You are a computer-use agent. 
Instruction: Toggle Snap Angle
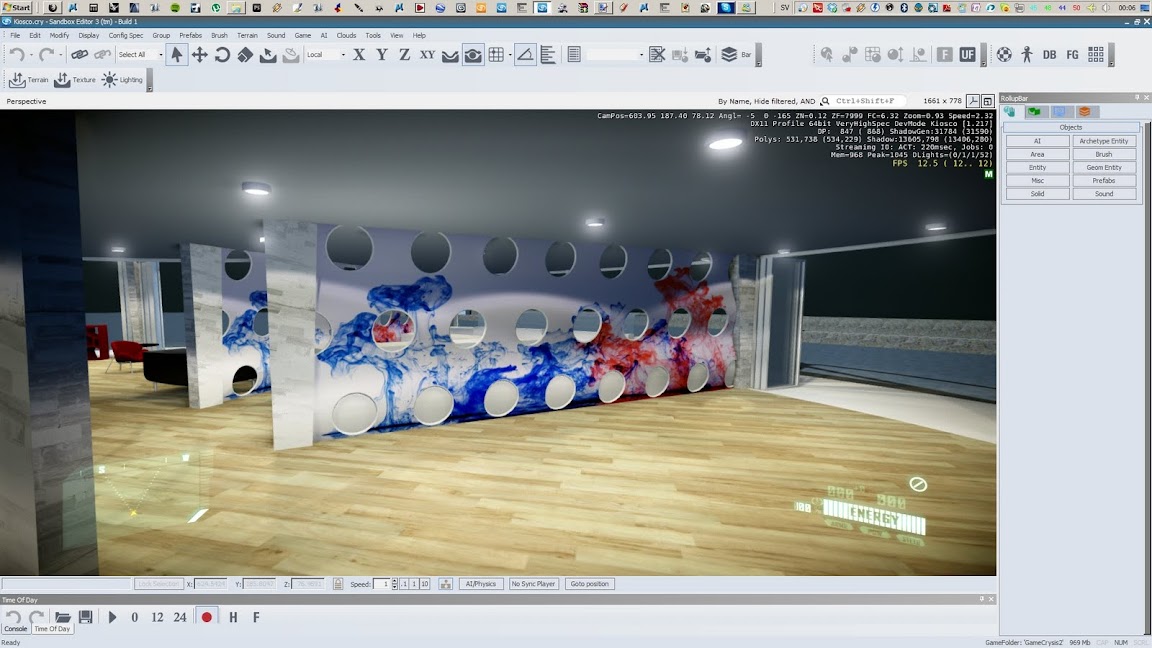525,54
